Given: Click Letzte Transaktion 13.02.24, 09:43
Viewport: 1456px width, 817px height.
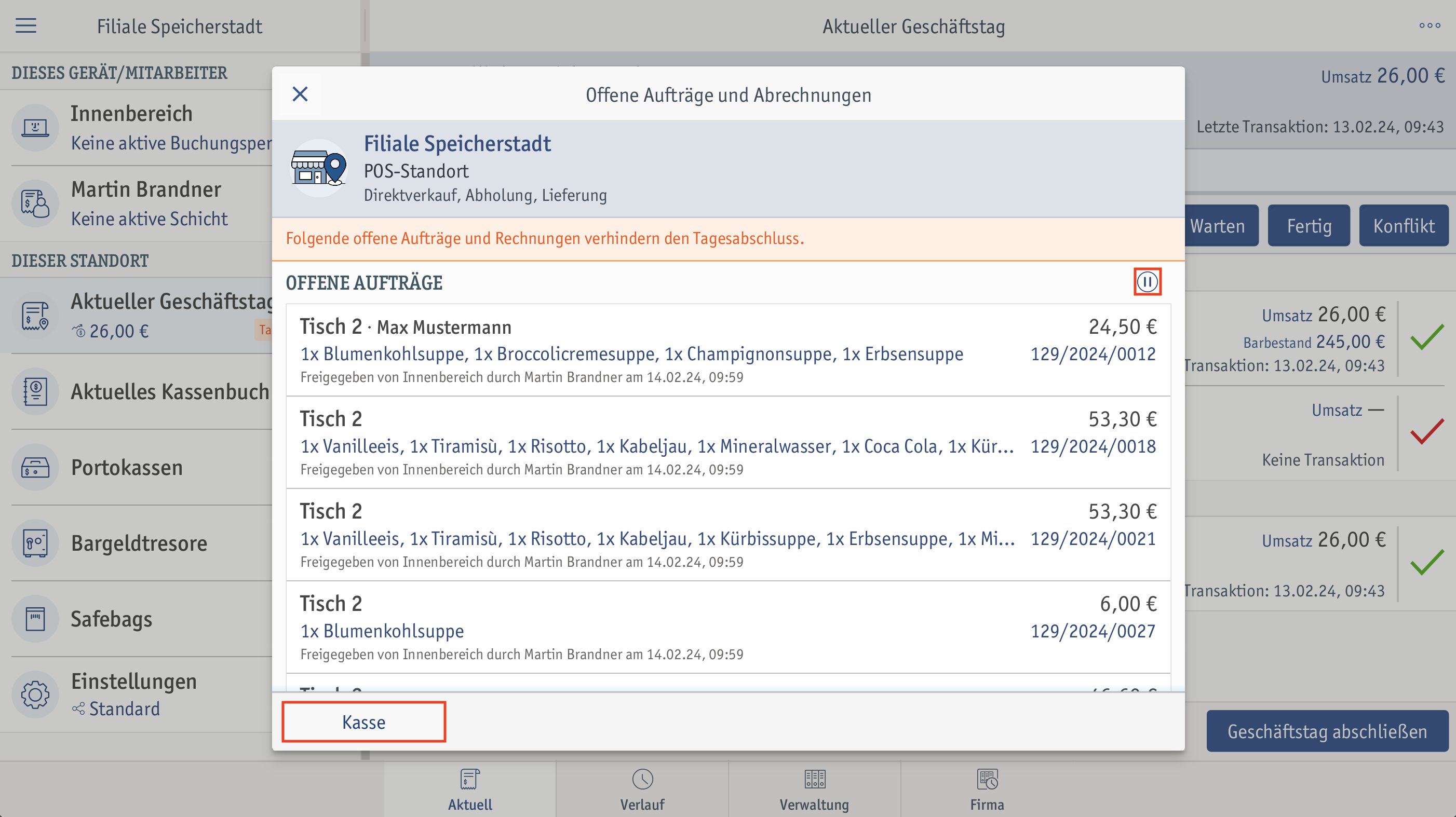Looking at the screenshot, I should click(x=1320, y=127).
